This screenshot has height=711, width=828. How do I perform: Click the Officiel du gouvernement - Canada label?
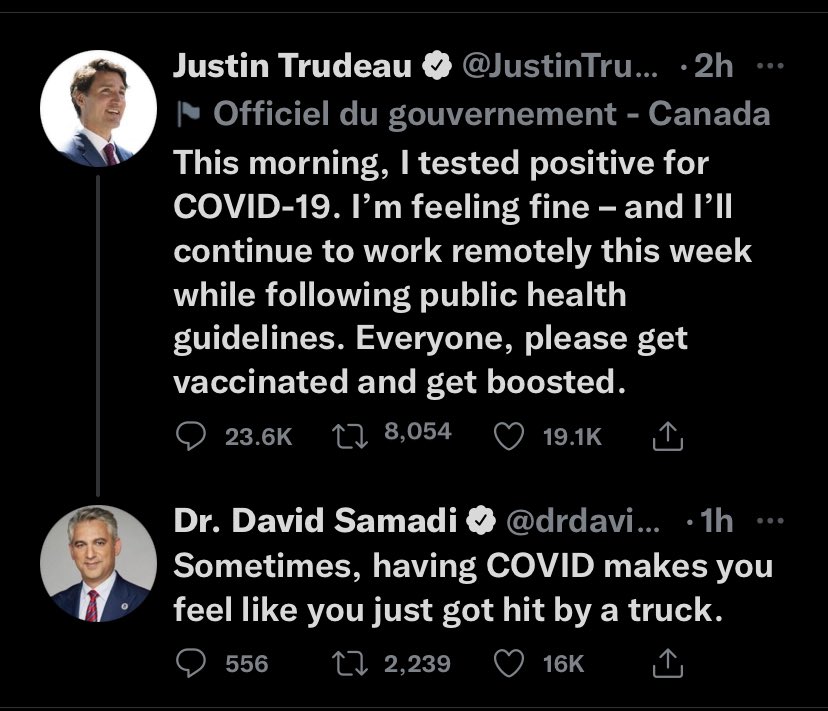pos(492,114)
